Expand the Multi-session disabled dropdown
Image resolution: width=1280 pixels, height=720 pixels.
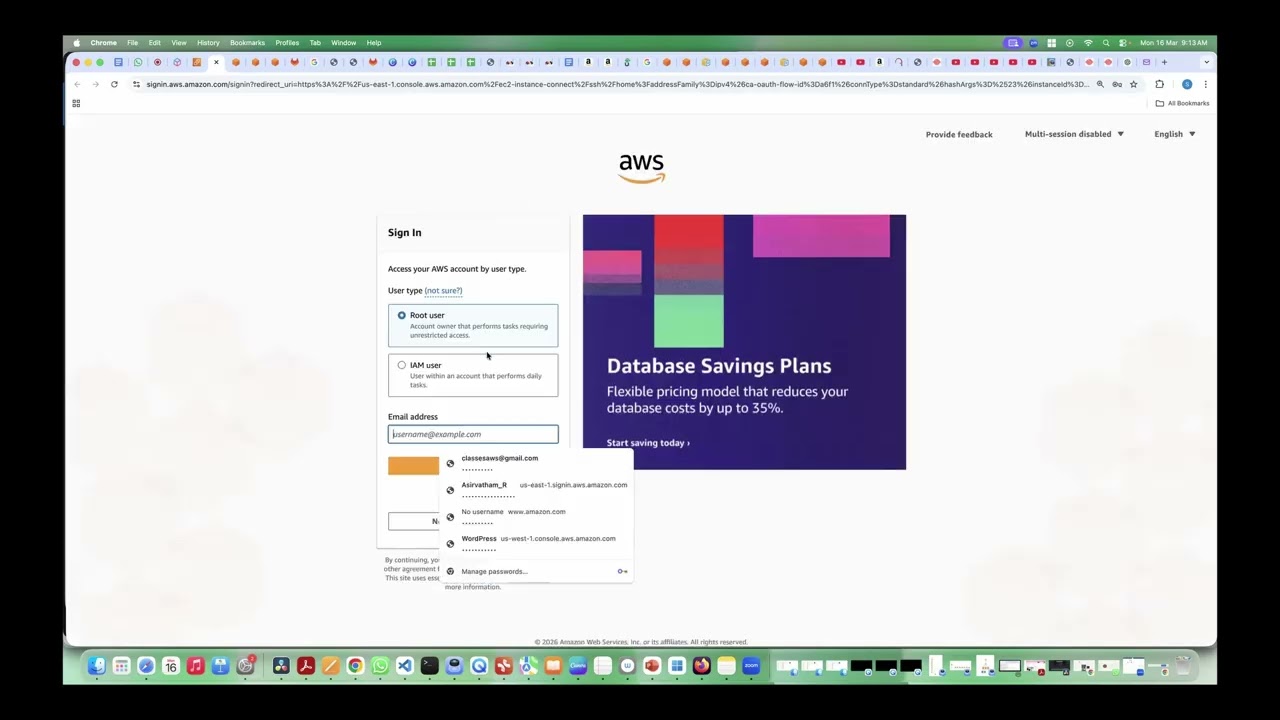1074,134
